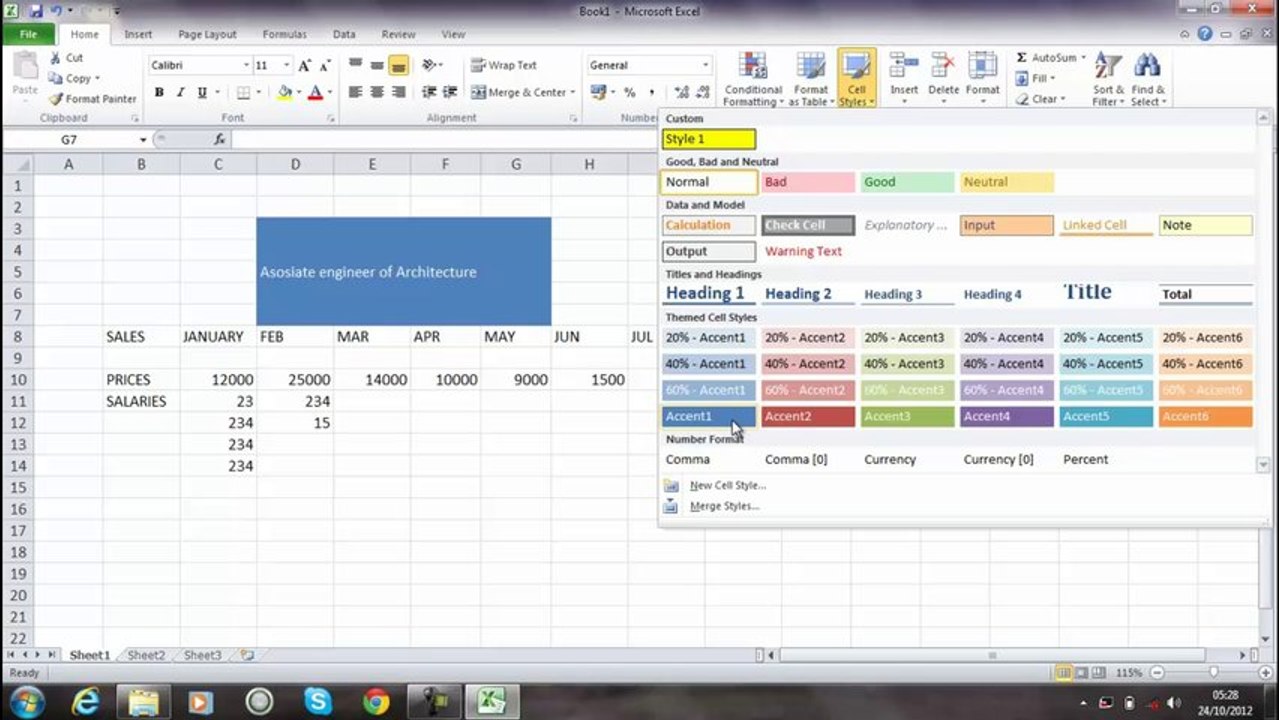Click the Shrink Font icon
This screenshot has height=720, width=1279.
coord(326,65)
